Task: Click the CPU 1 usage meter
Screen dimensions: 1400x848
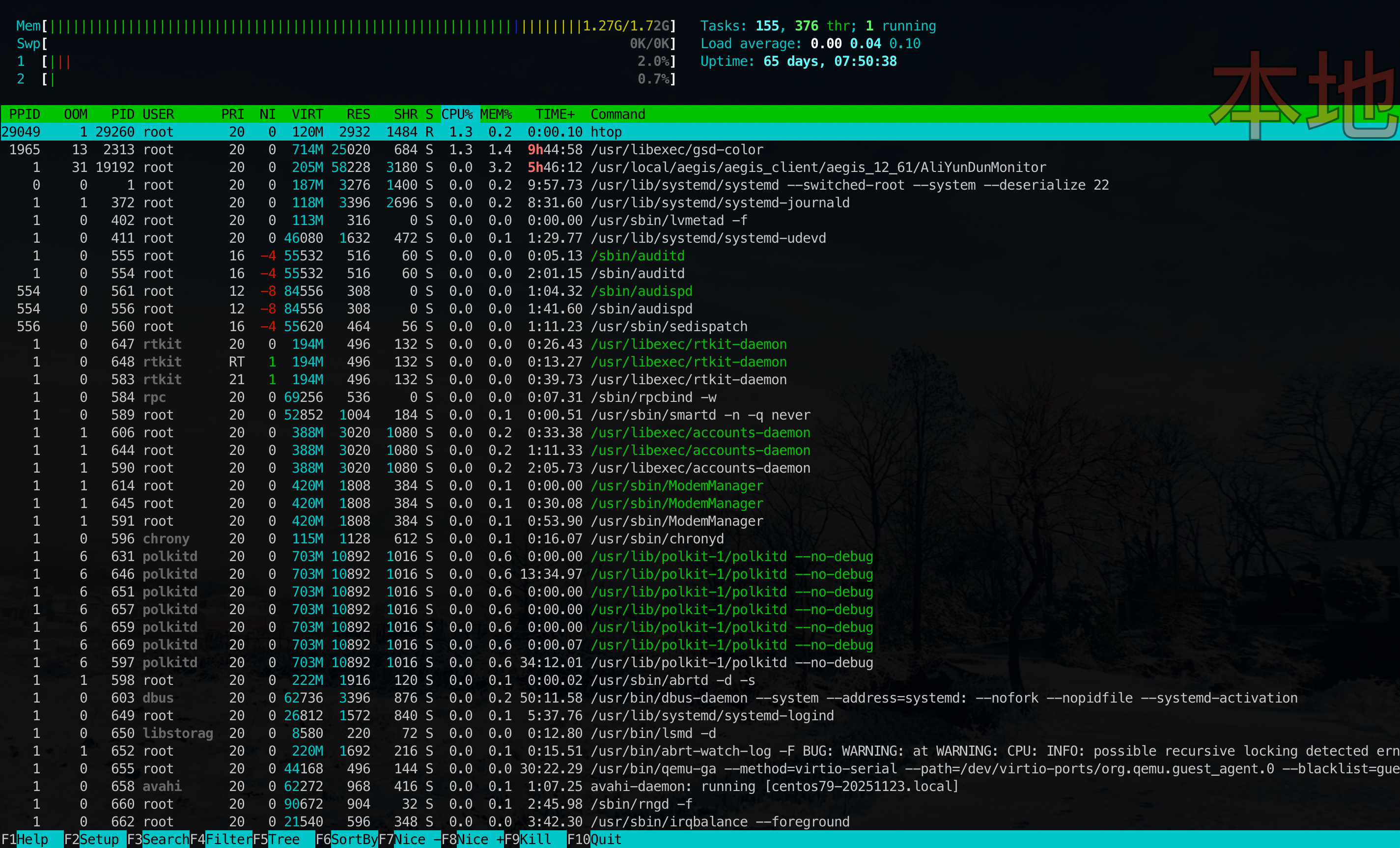Action: coord(346,61)
